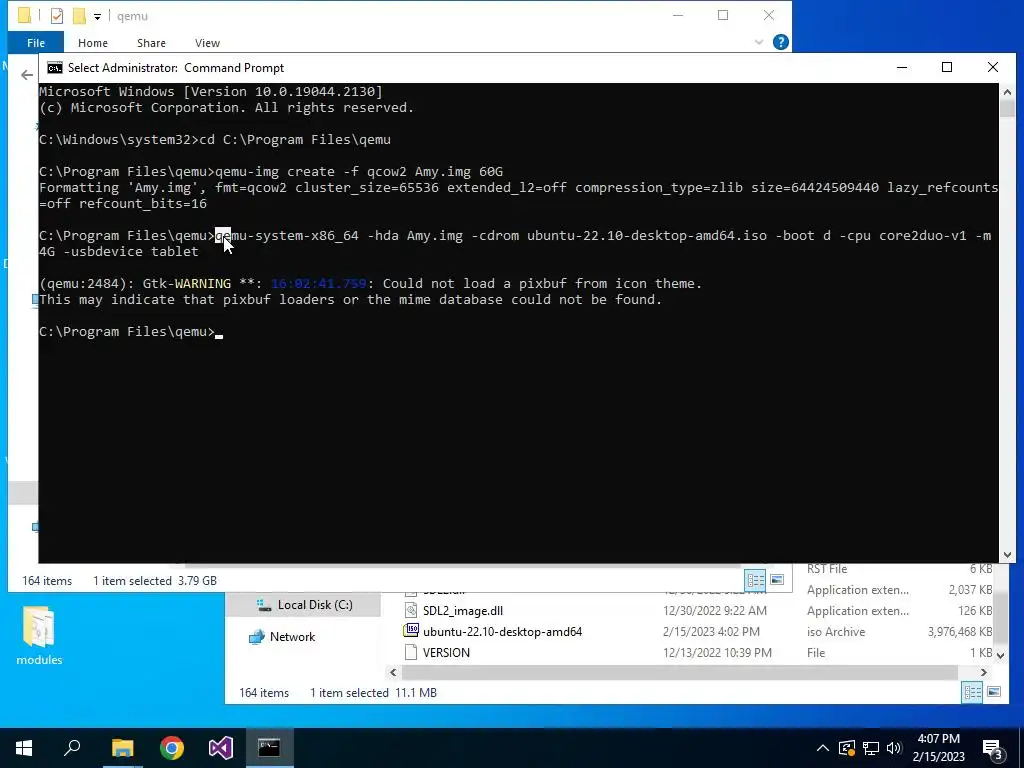The image size is (1024, 768).
Task: Select the ubuntu-22.10-desktop-amd64 iso file
Action: [x=502, y=632]
